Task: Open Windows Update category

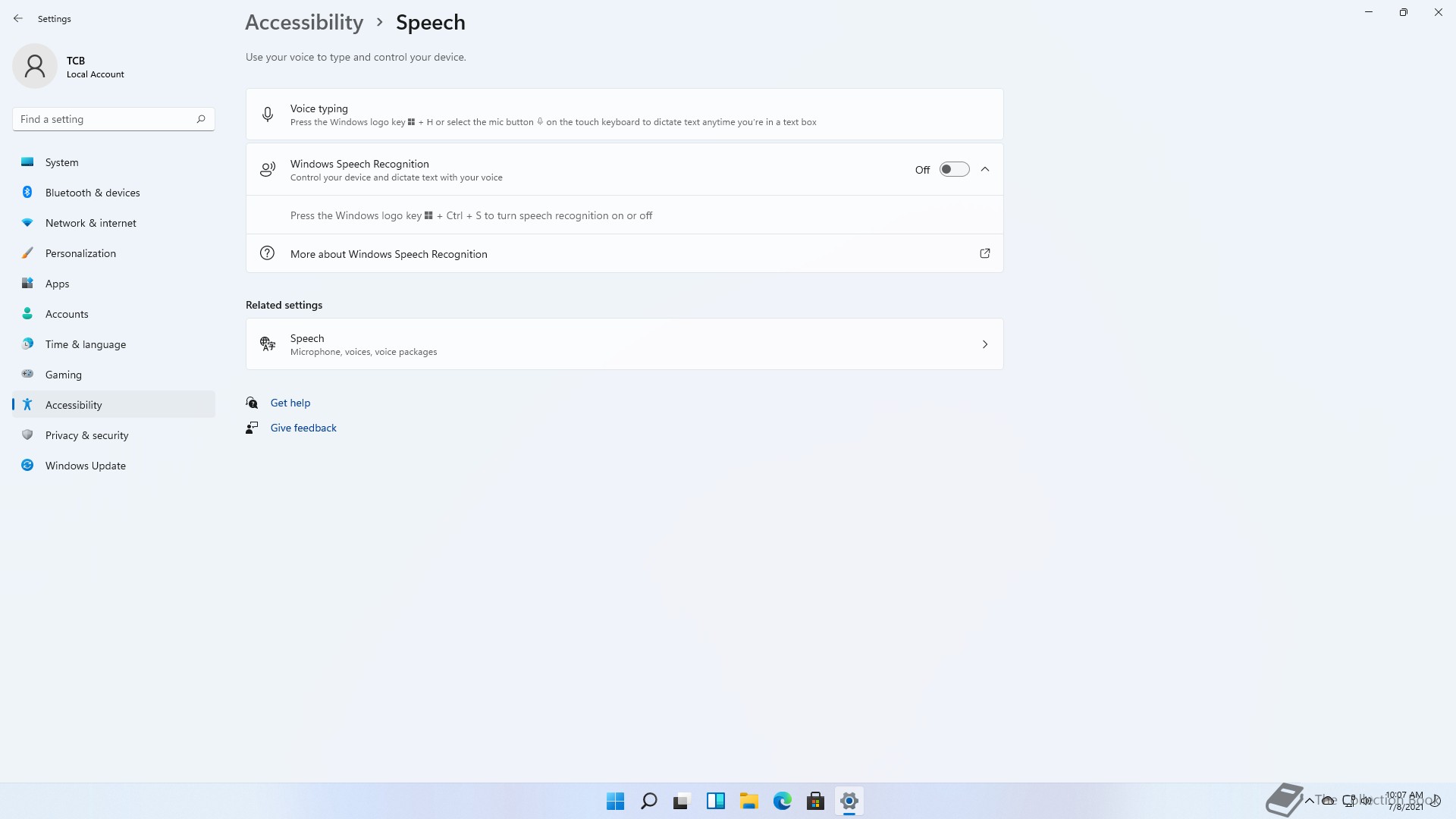Action: 114,466
